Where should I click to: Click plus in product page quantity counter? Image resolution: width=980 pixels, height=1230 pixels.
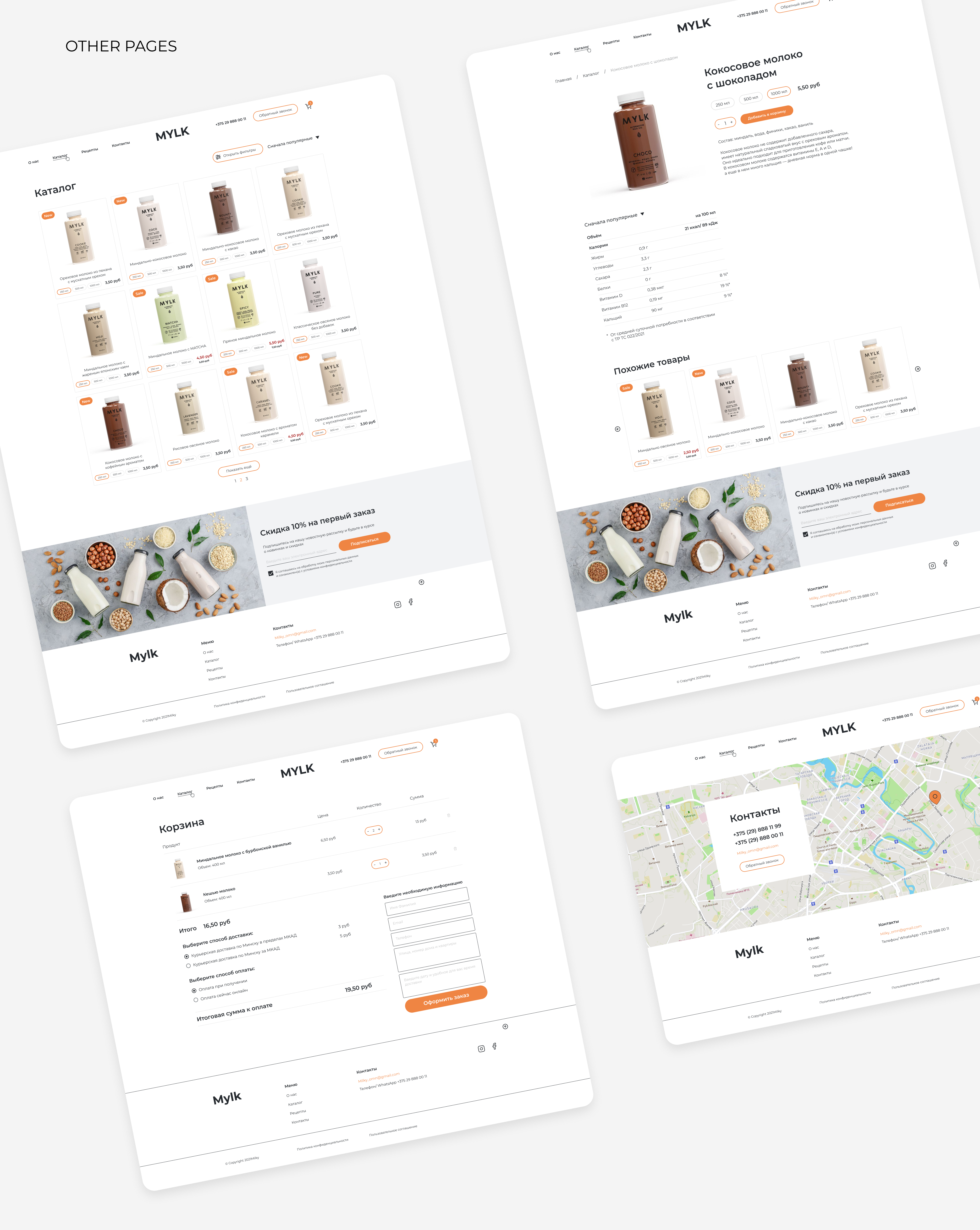(x=731, y=122)
